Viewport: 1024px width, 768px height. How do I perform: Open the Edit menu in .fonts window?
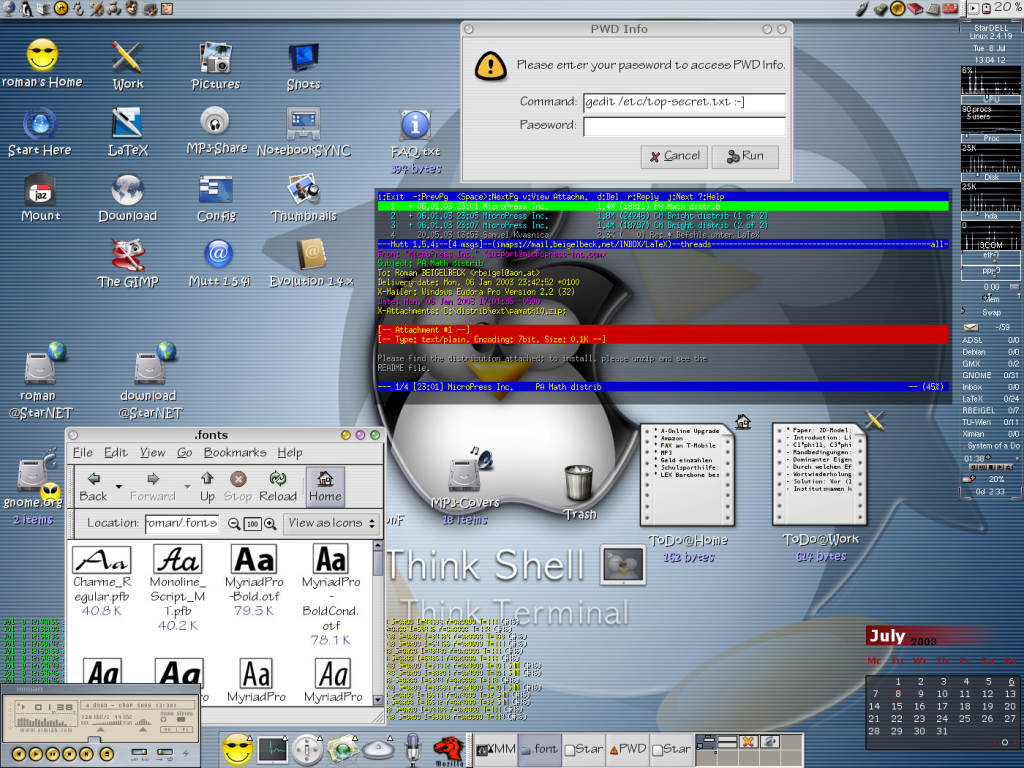click(x=116, y=453)
